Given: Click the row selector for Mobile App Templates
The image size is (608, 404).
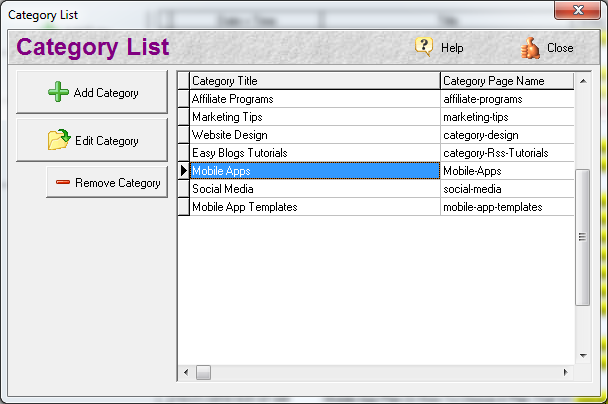Looking at the screenshot, I should (183, 207).
